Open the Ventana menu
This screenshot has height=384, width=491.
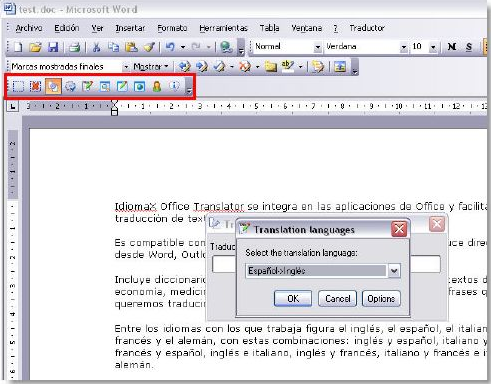pyautogui.click(x=307, y=28)
